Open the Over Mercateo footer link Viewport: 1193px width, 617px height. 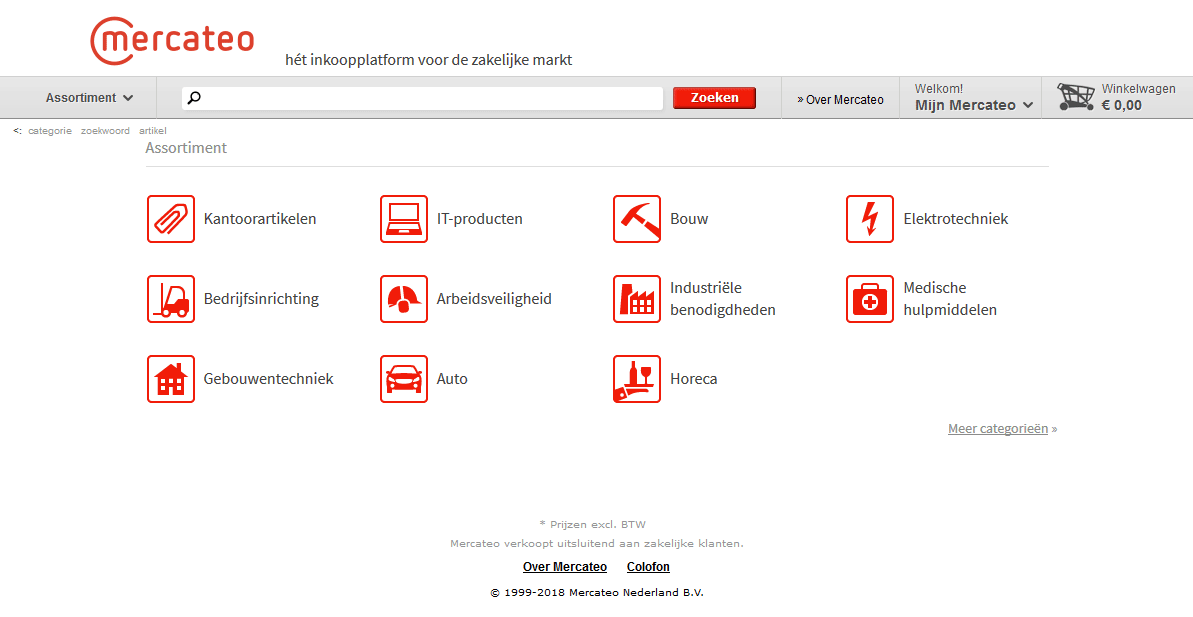click(x=565, y=567)
